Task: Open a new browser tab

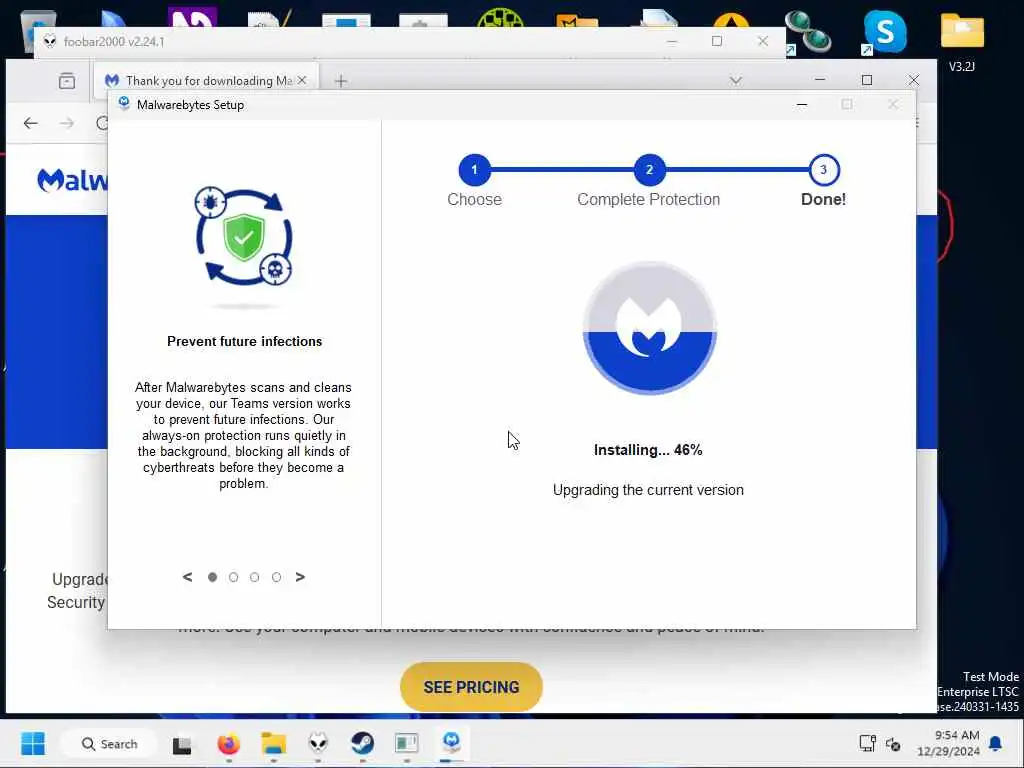Action: coord(341,81)
